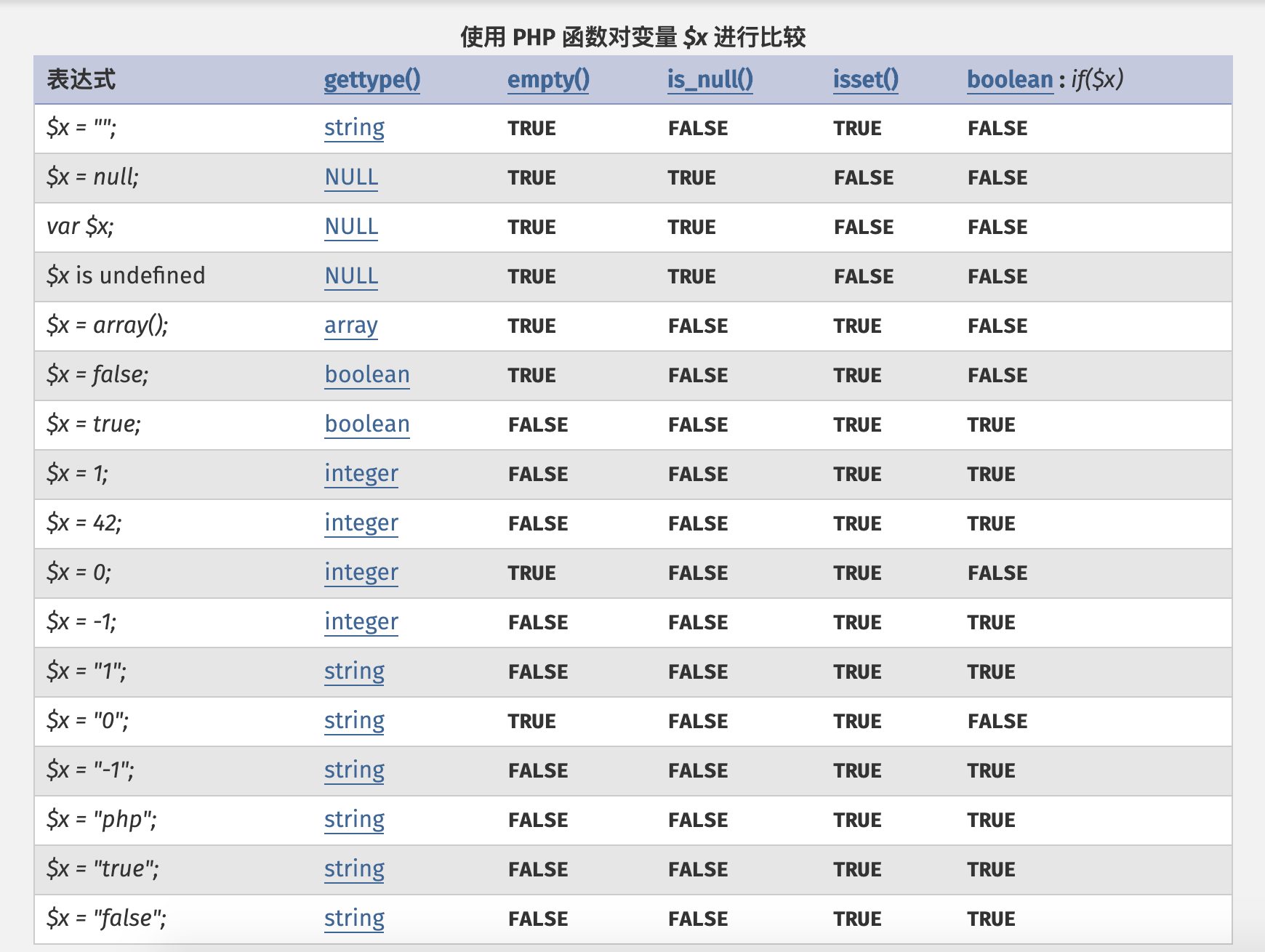This screenshot has height=952, width=1265.
Task: Click string link in $x = "1" row
Action: (354, 671)
